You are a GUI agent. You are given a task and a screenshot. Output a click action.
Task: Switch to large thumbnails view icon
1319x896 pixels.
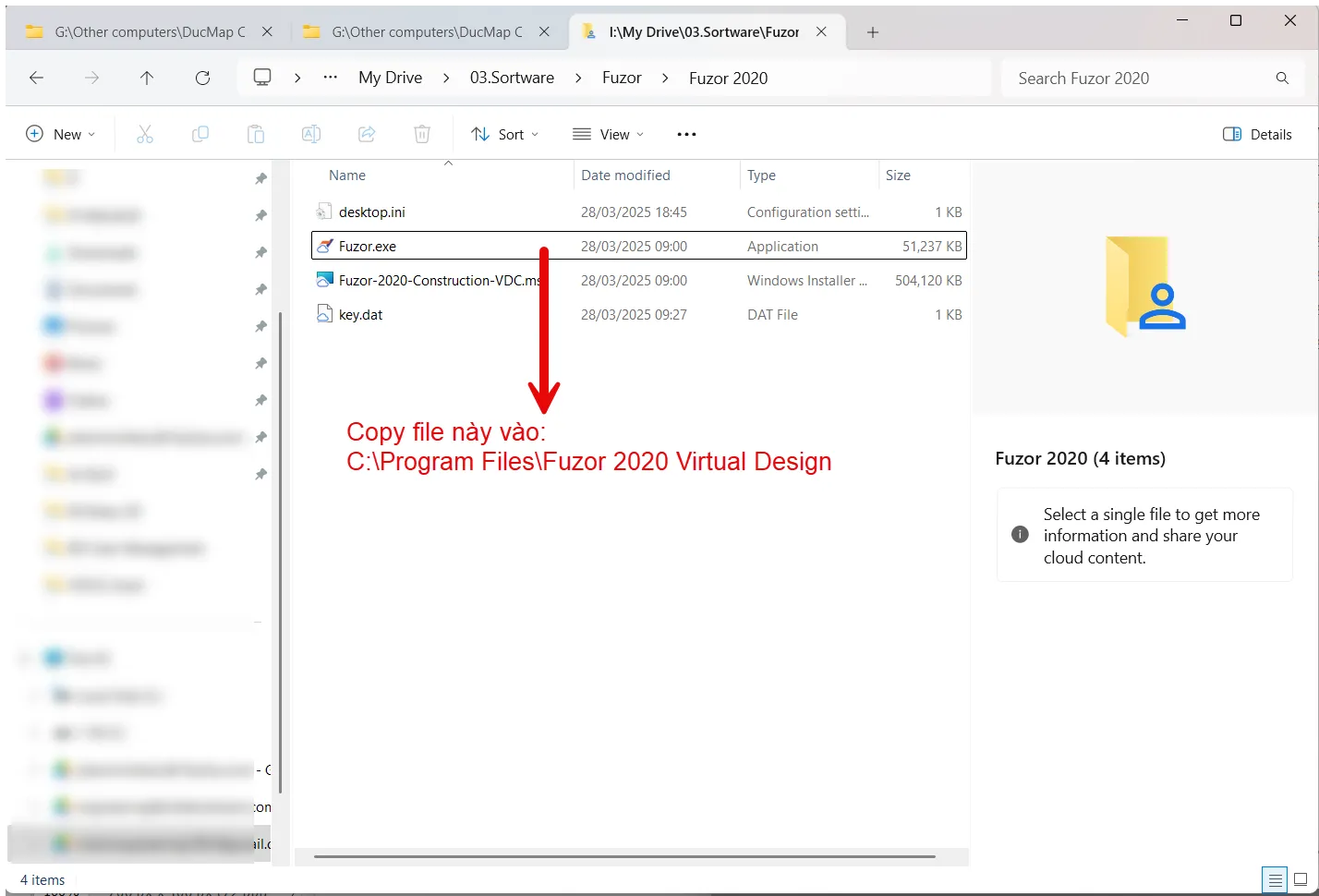[1301, 879]
